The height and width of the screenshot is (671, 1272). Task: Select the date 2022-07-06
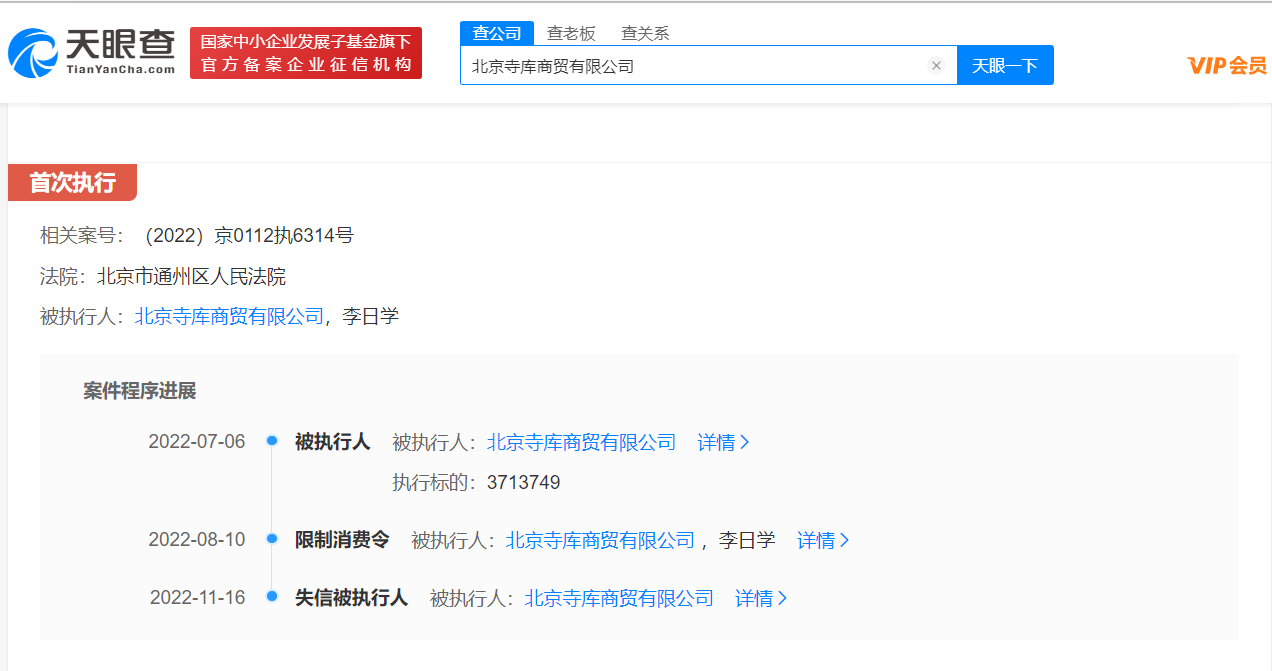coord(197,441)
